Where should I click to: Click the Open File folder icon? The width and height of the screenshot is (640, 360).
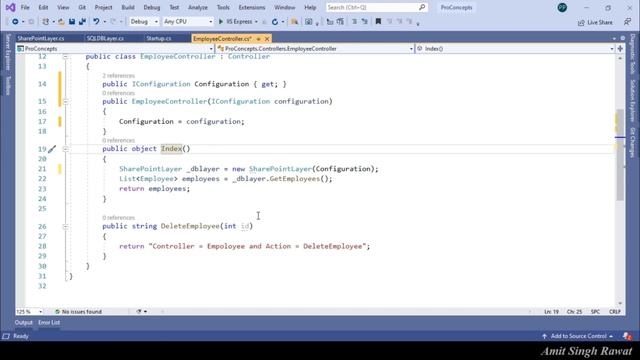(x=61, y=22)
